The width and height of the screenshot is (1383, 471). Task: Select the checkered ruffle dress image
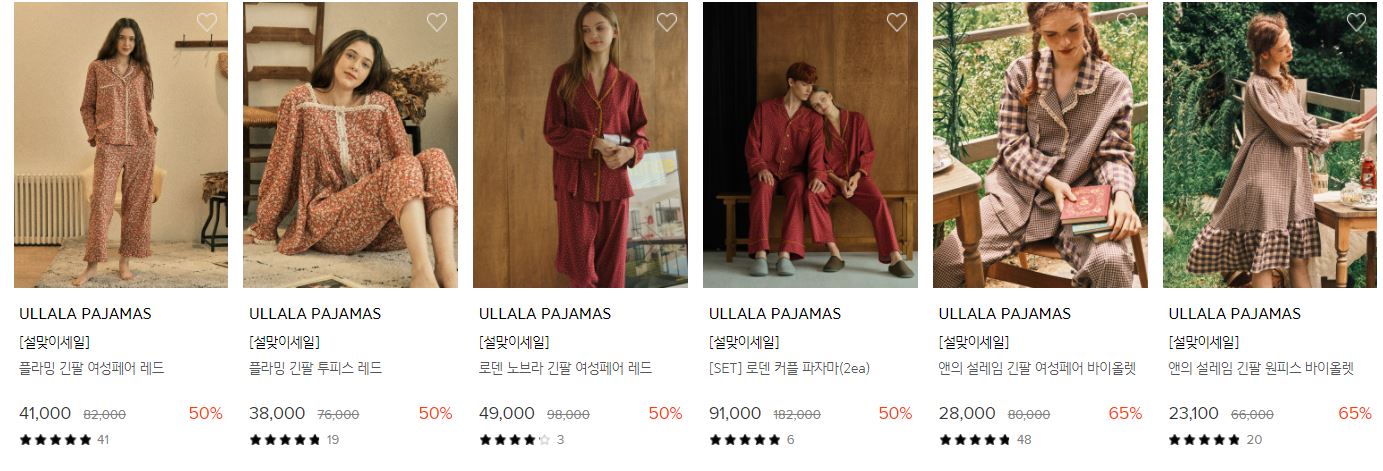click(1270, 145)
